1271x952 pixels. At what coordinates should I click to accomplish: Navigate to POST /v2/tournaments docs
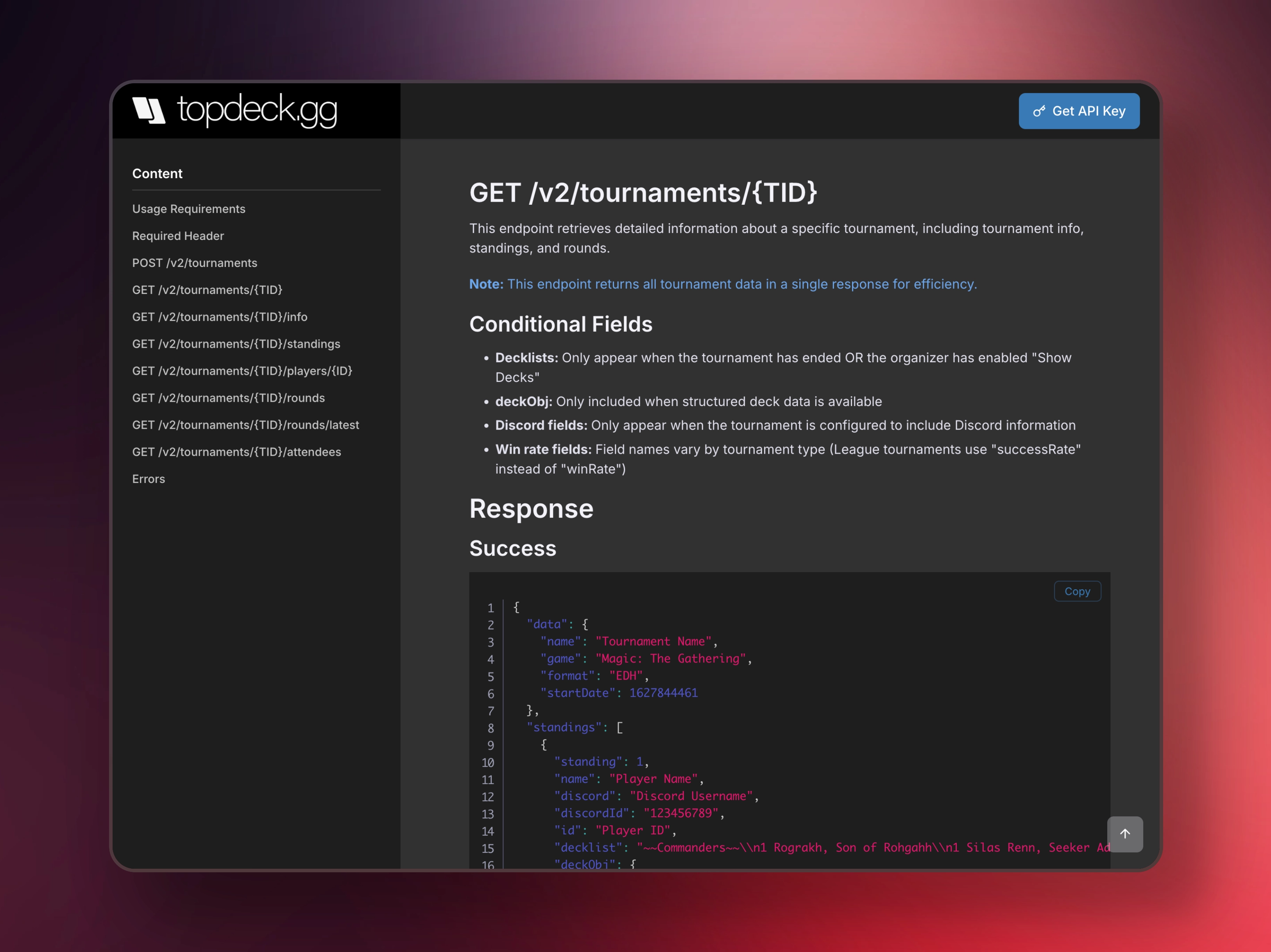[x=194, y=263]
